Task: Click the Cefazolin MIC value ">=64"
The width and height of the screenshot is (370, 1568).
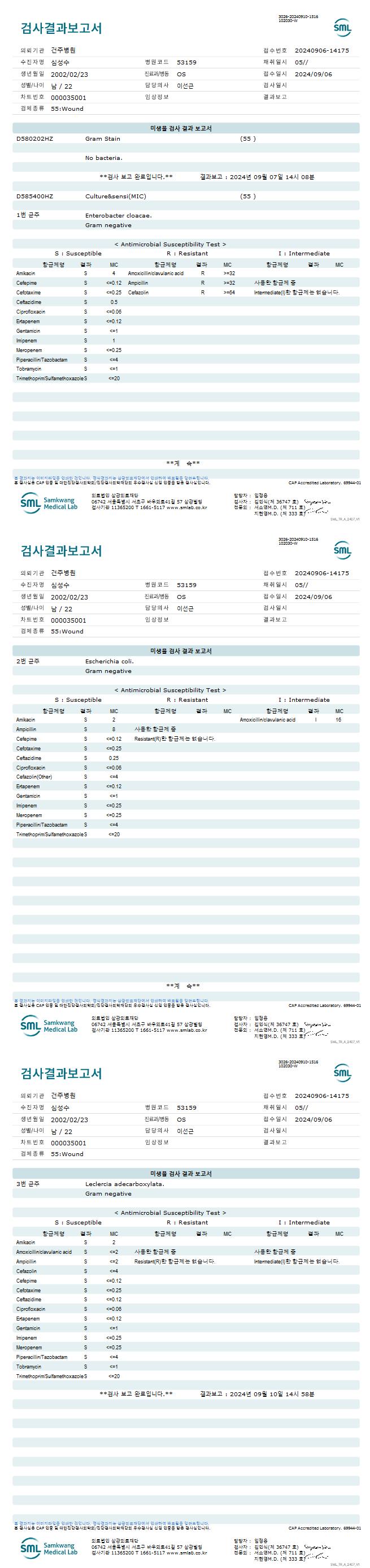Action: pyautogui.click(x=229, y=293)
